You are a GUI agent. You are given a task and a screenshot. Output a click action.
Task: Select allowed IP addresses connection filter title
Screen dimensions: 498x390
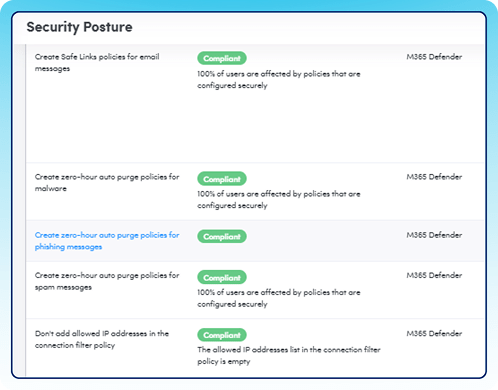coord(102,339)
